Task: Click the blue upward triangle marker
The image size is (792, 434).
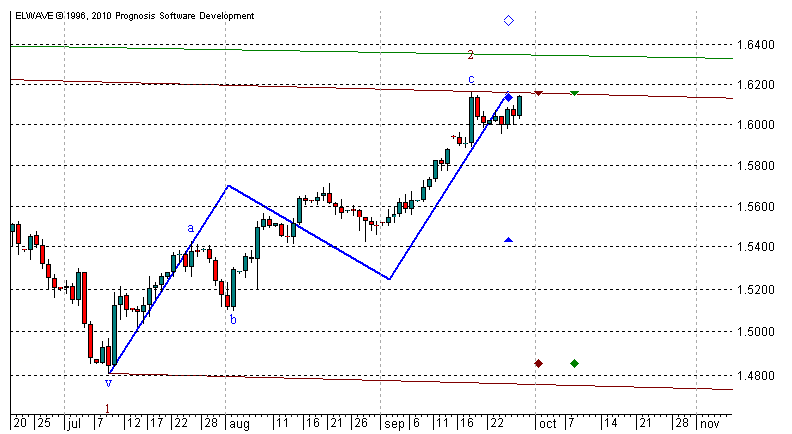Action: [509, 240]
